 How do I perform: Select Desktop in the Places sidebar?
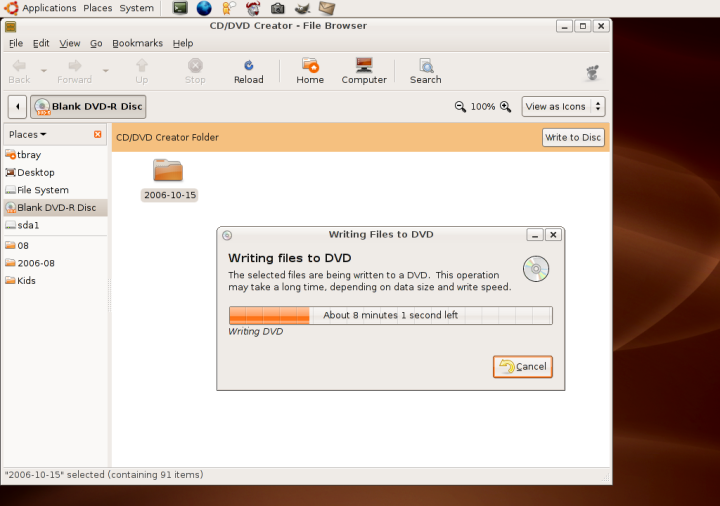click(55, 172)
